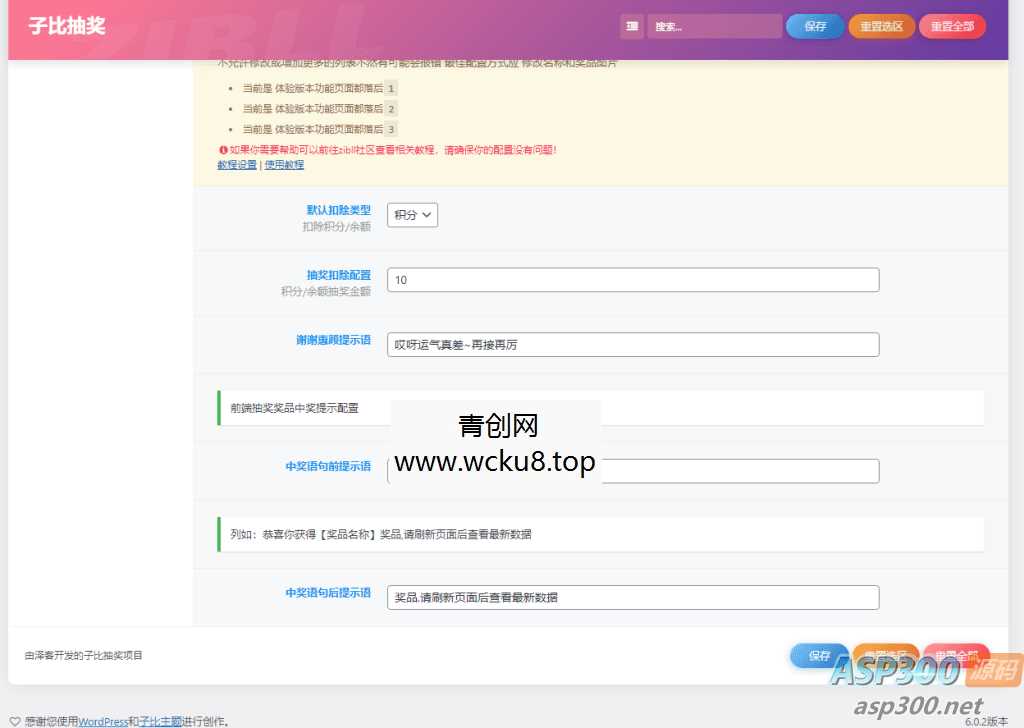
Task: Click the www.wcku8.top watermark link
Action: [493, 462]
